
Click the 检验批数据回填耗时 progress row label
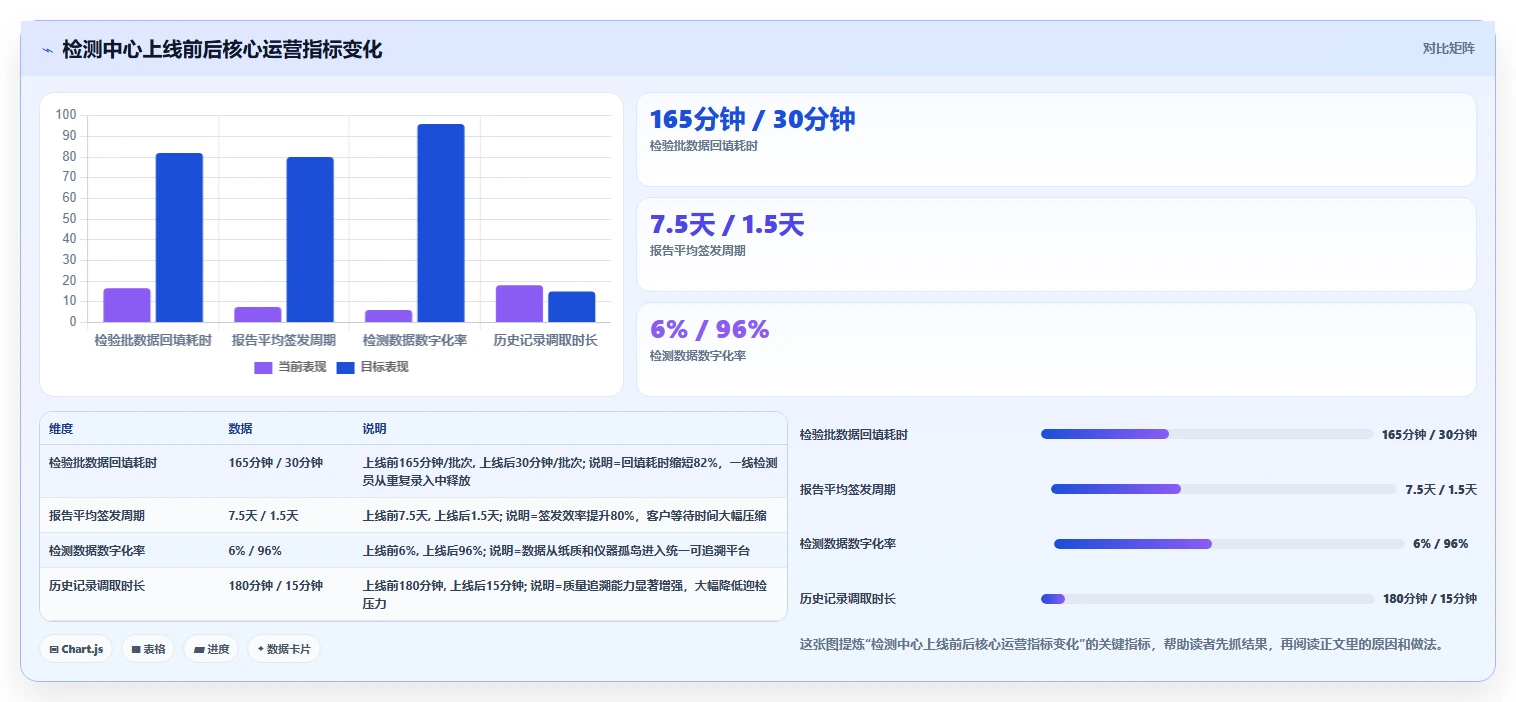(x=854, y=434)
